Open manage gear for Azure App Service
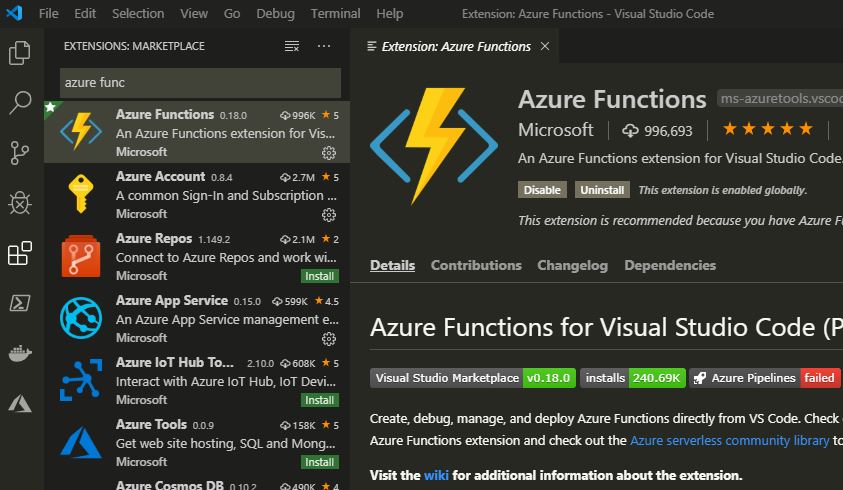Screen dimensions: 843x490 click(328, 339)
